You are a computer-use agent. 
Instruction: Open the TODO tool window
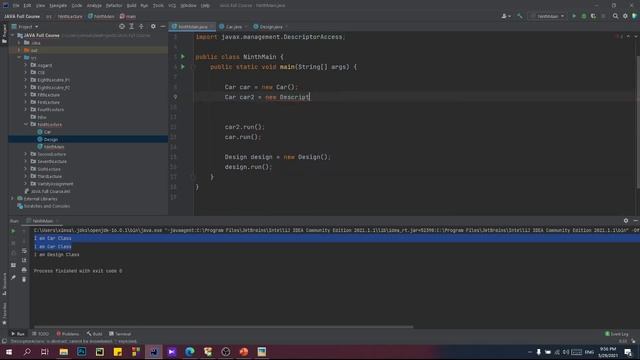click(40, 334)
